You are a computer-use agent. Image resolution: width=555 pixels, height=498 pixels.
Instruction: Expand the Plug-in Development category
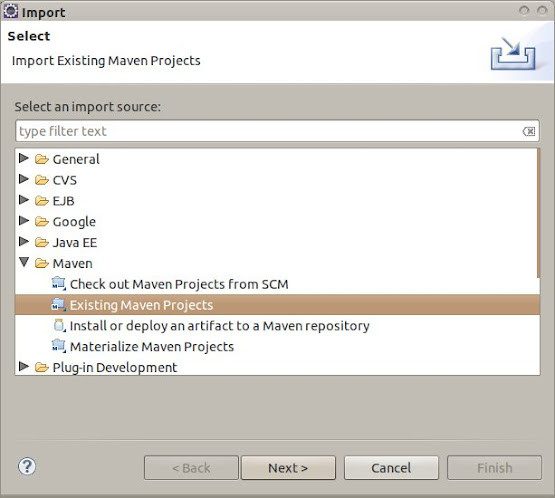coord(24,366)
